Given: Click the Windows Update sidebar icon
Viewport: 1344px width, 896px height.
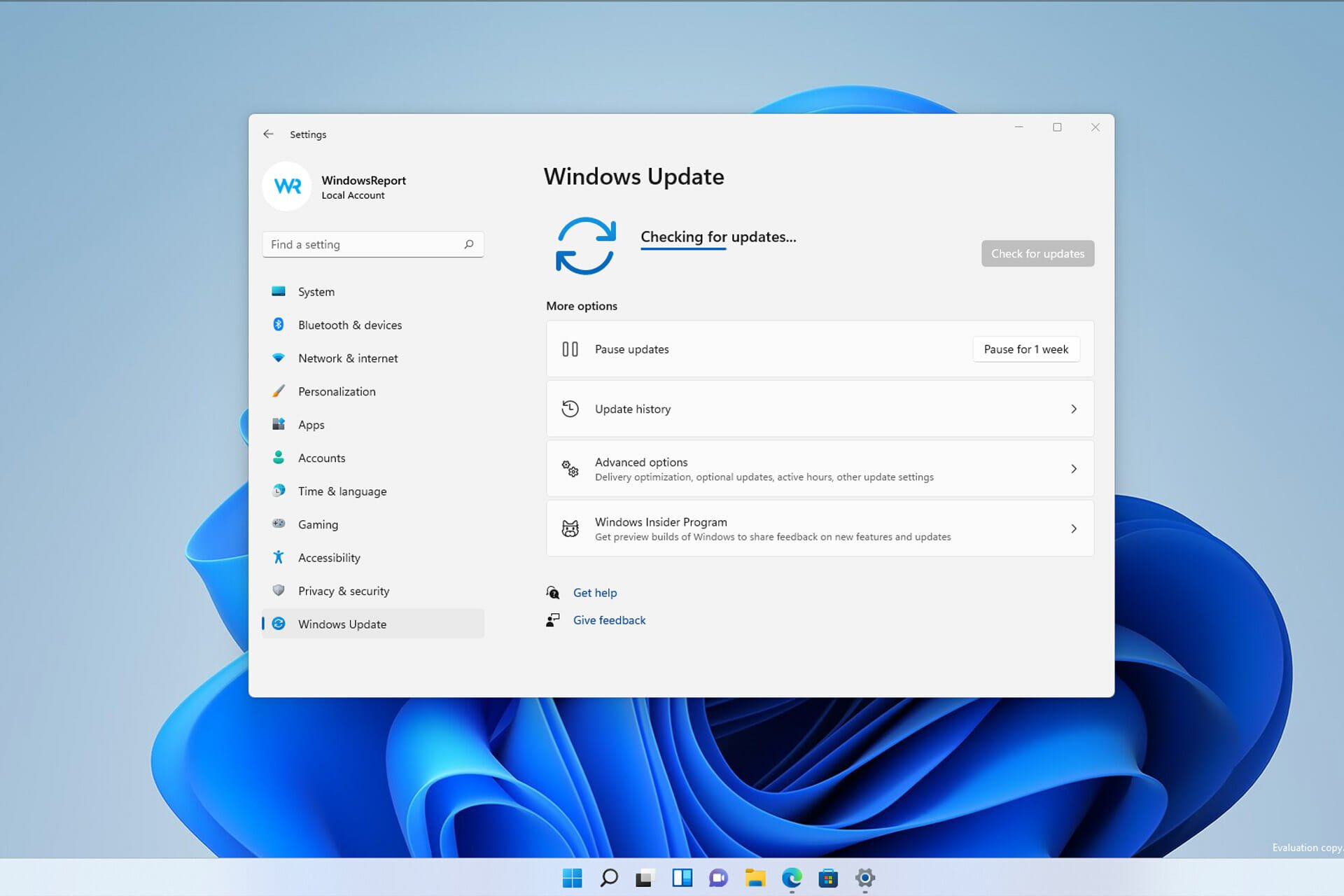Looking at the screenshot, I should tap(279, 624).
